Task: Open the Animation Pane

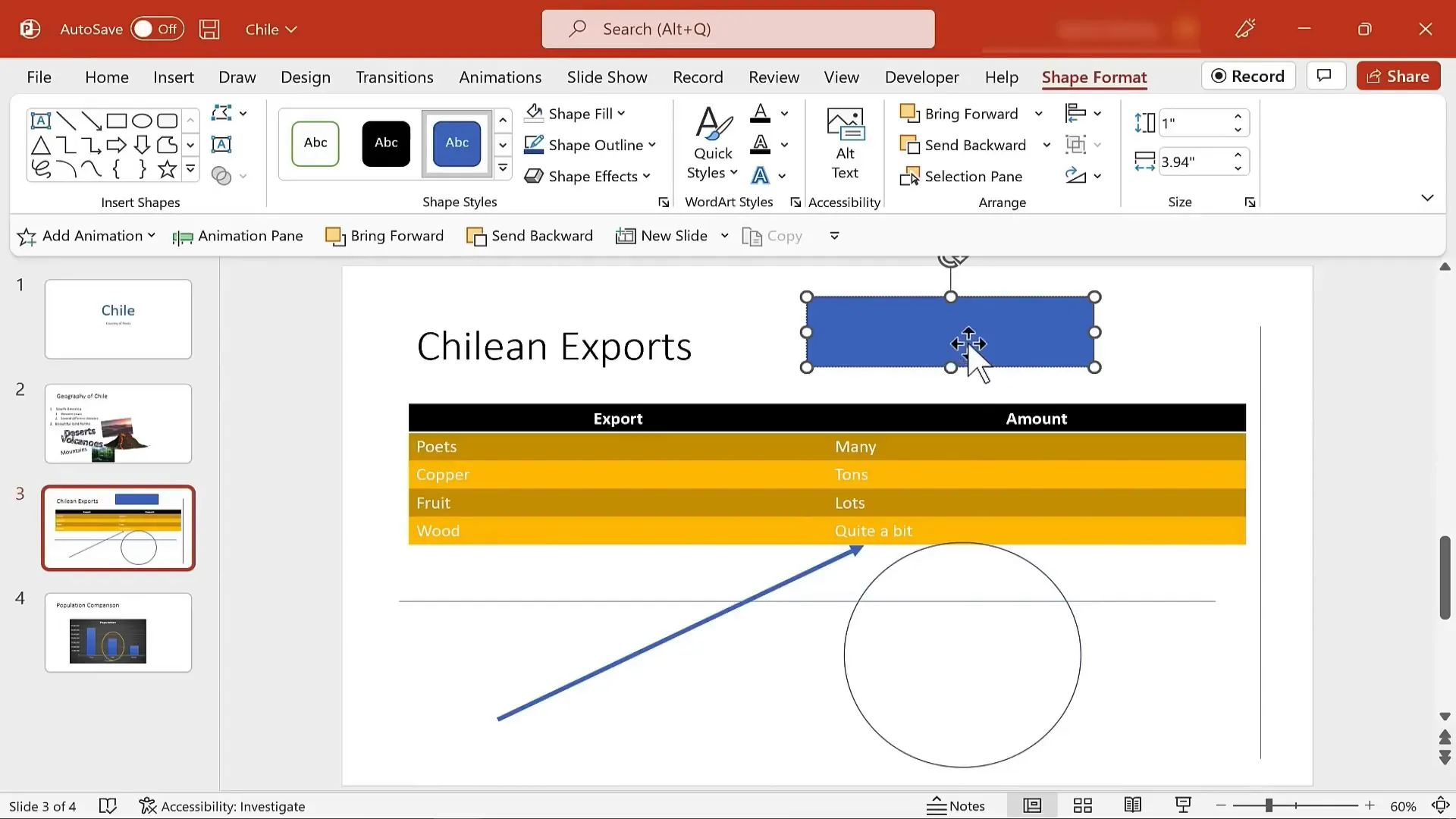Action: (x=237, y=236)
